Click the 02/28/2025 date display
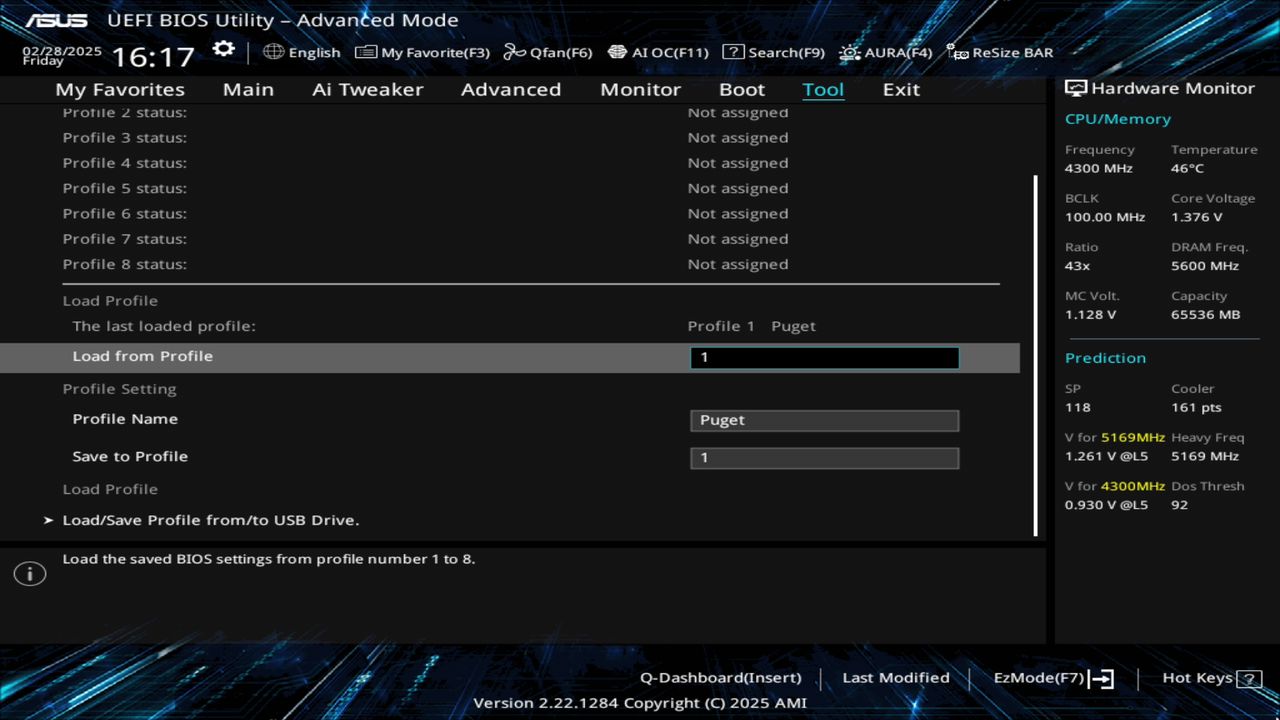This screenshot has height=720, width=1280. pyautogui.click(x=62, y=50)
